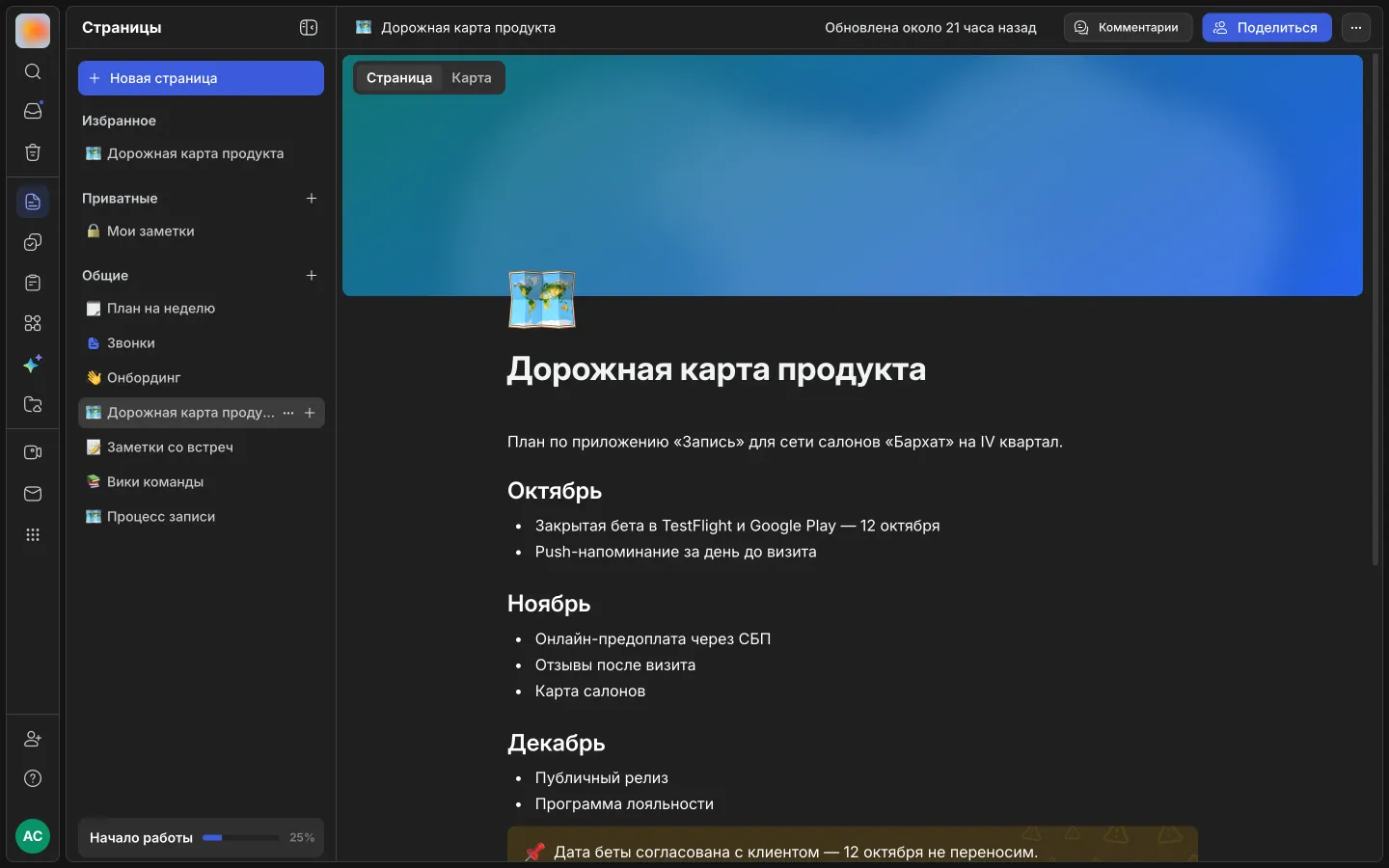Open the search icon in left rail

coord(33,71)
